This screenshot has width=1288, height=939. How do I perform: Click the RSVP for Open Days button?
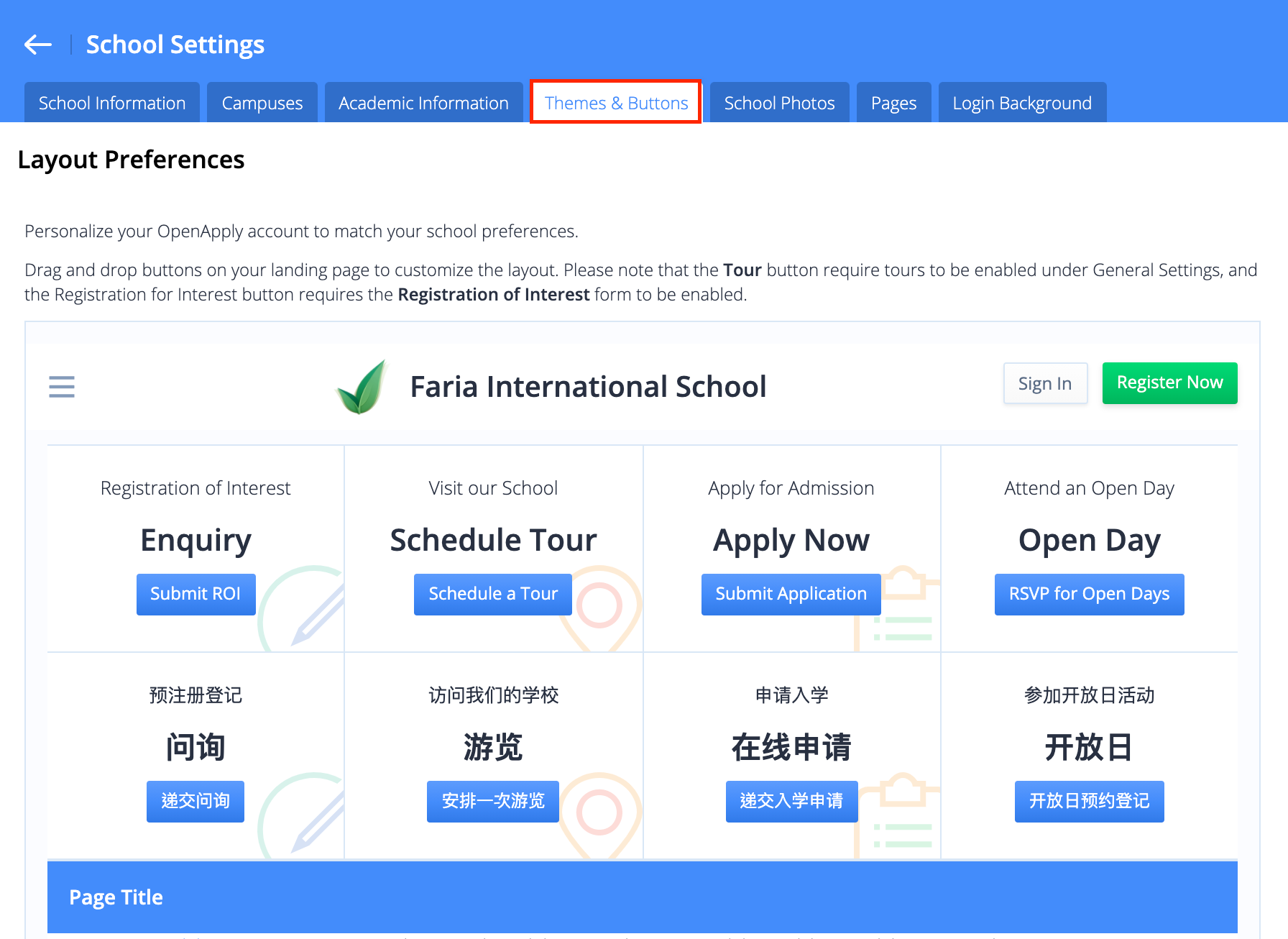[1090, 594]
